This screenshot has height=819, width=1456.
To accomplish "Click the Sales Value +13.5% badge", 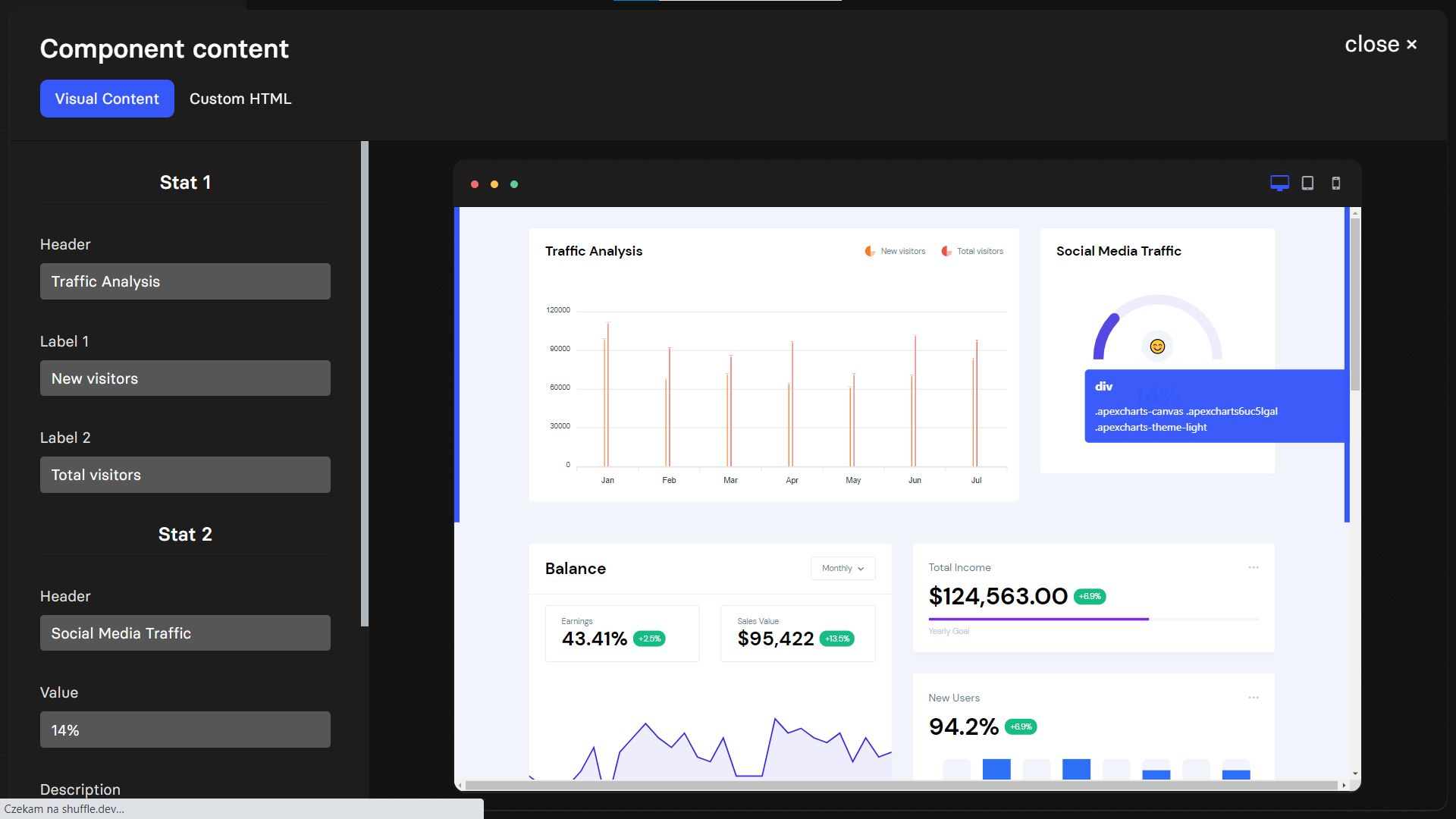I will [837, 639].
